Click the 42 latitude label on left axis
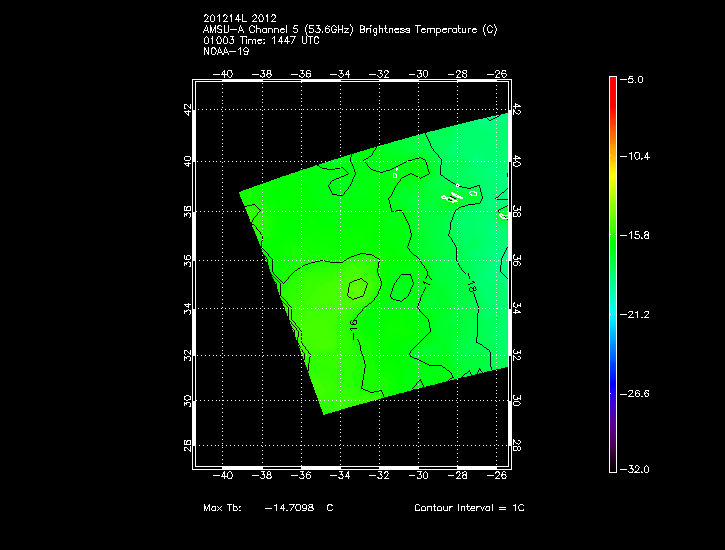 [188, 110]
